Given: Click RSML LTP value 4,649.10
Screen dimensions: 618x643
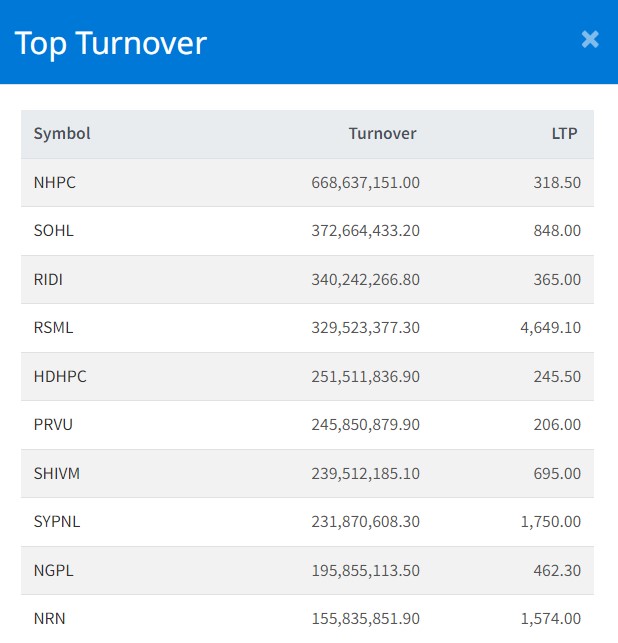Looking at the screenshot, I should pos(550,328).
